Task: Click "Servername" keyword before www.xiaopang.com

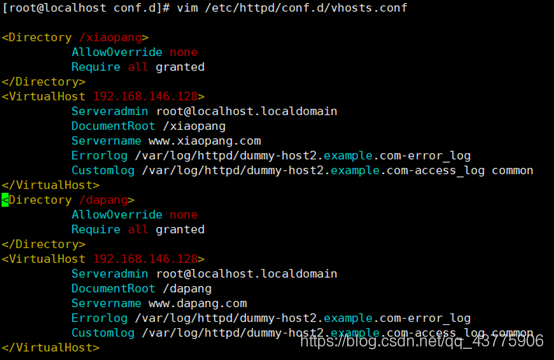Action: pyautogui.click(x=106, y=141)
